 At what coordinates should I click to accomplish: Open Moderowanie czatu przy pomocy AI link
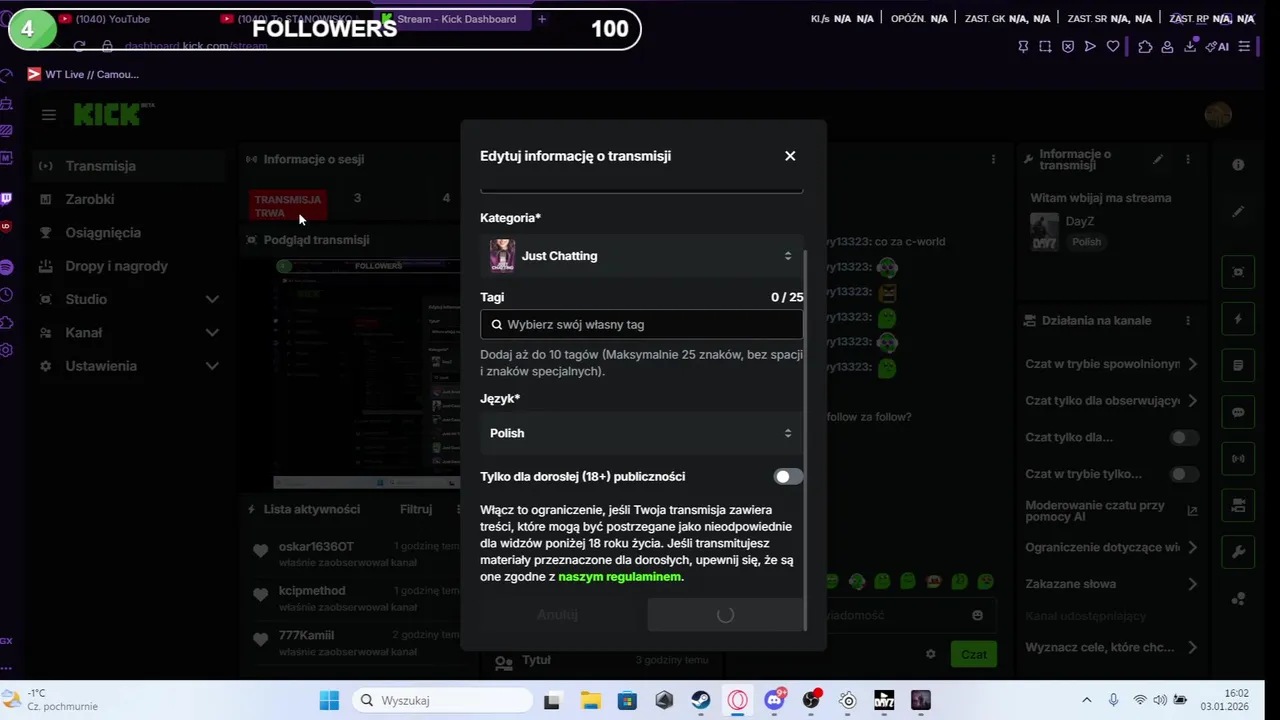pyautogui.click(x=1112, y=511)
